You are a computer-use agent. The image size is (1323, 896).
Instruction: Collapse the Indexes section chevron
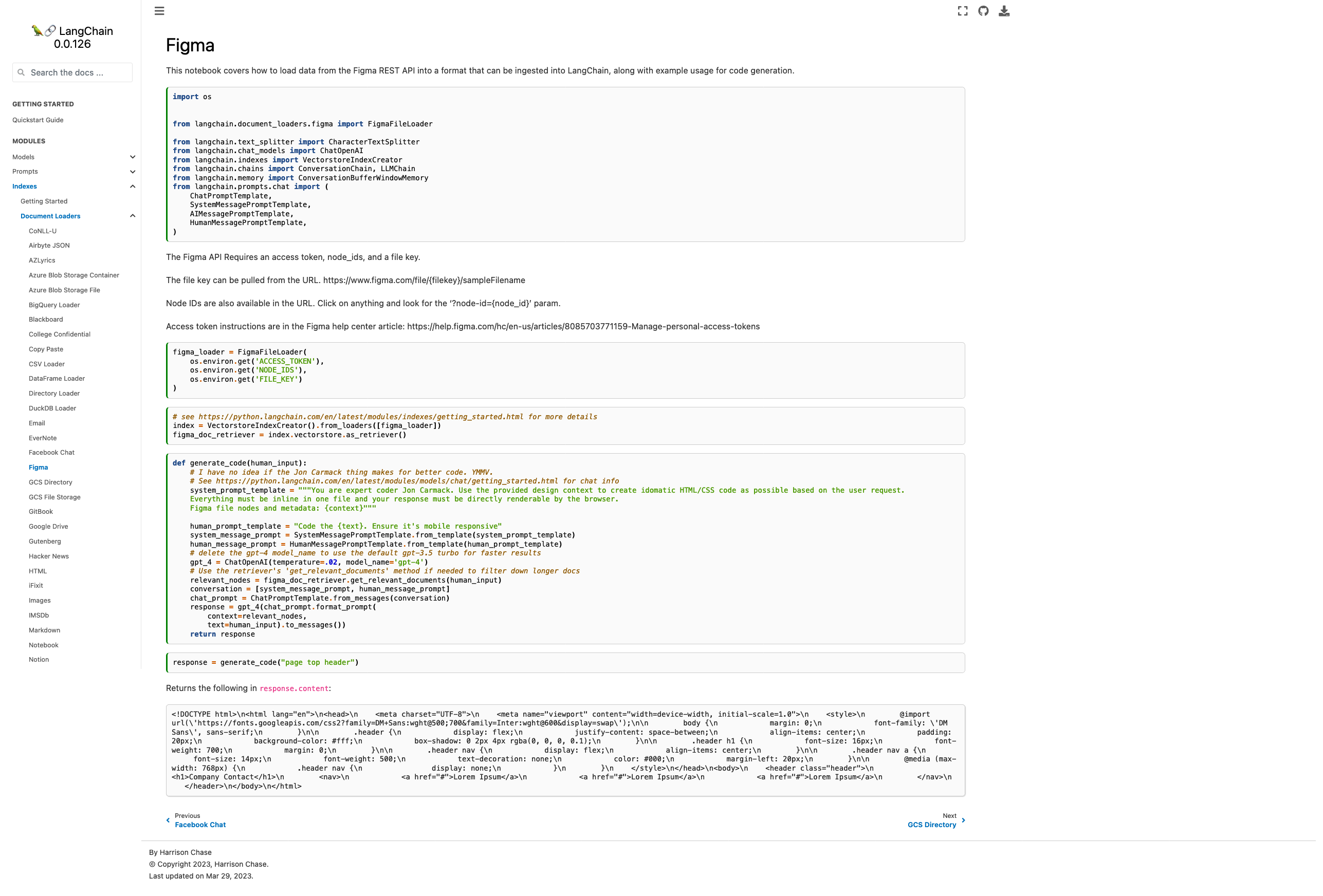(x=133, y=186)
